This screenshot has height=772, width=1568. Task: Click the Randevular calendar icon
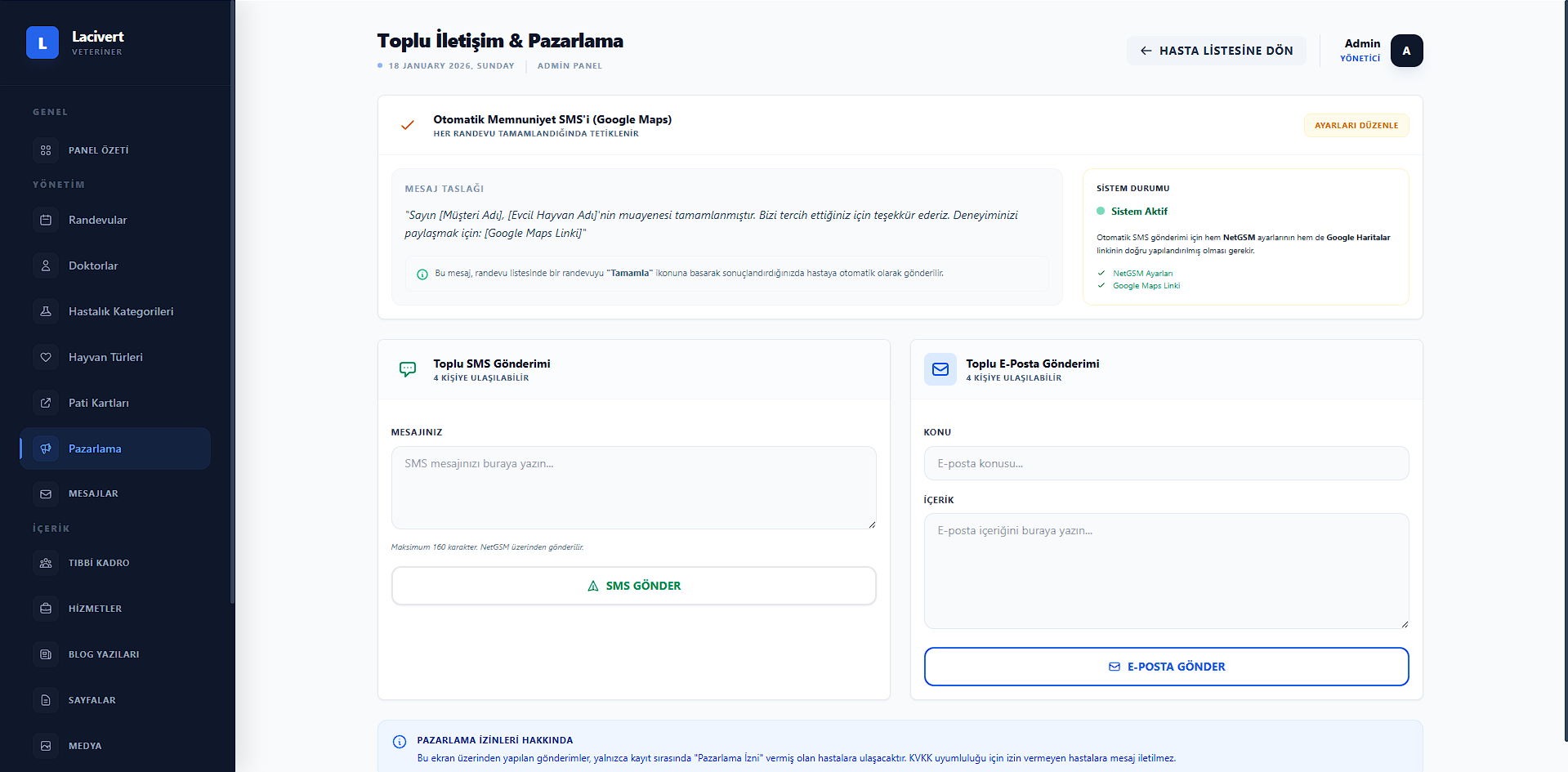click(x=46, y=220)
